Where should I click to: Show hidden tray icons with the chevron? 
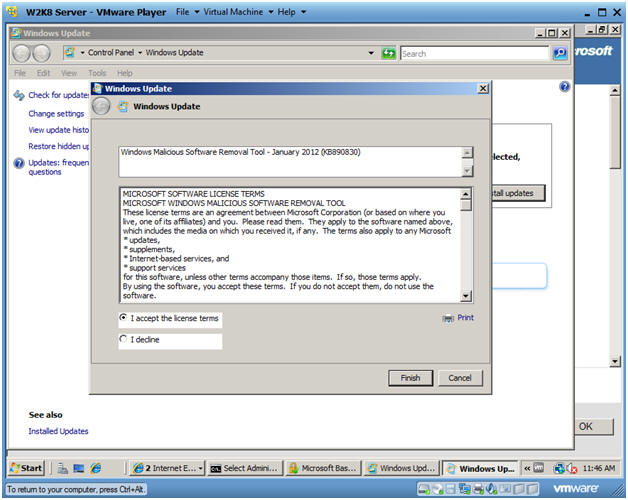pos(527,468)
